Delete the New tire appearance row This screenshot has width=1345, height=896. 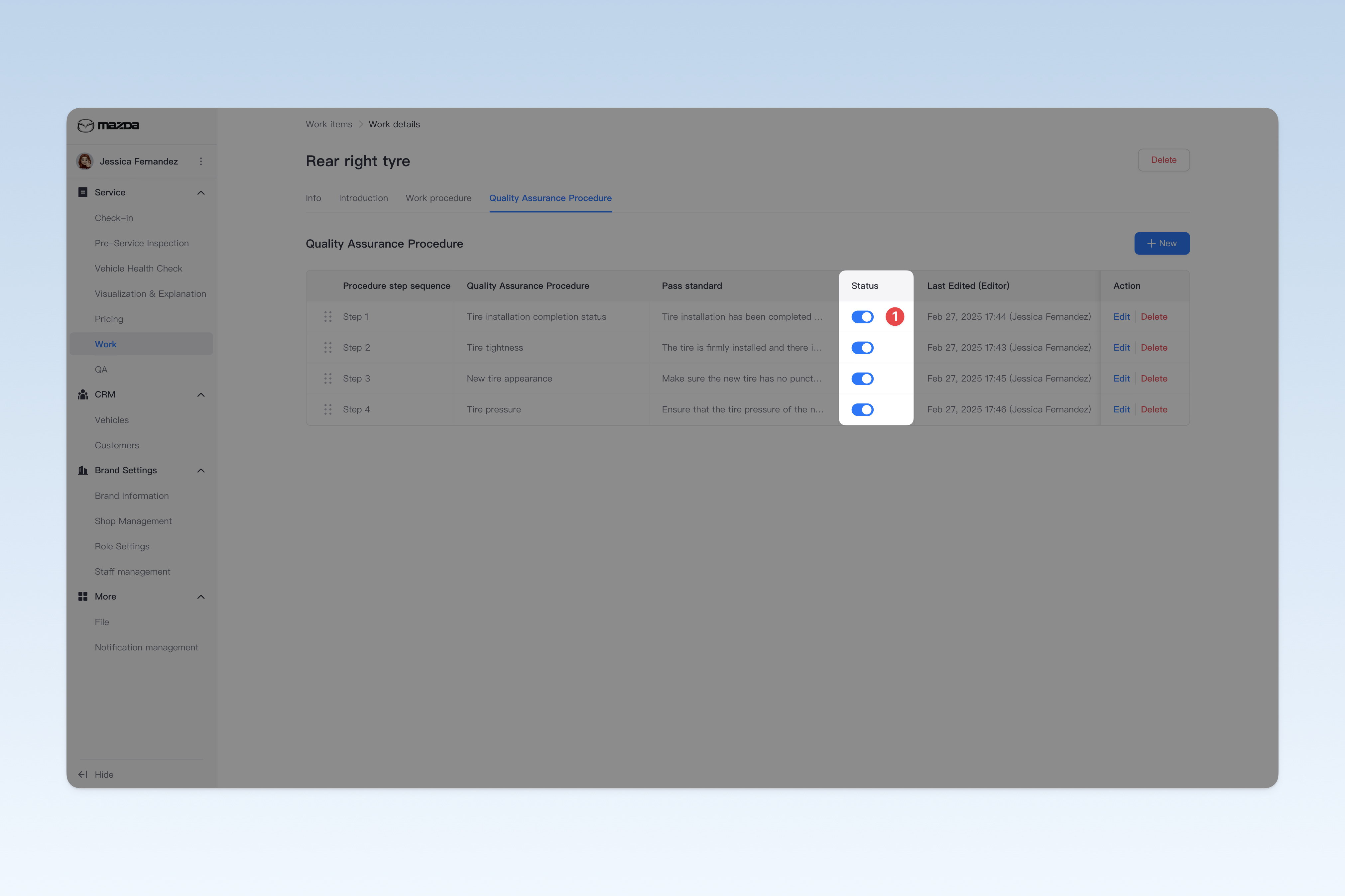coord(1154,378)
